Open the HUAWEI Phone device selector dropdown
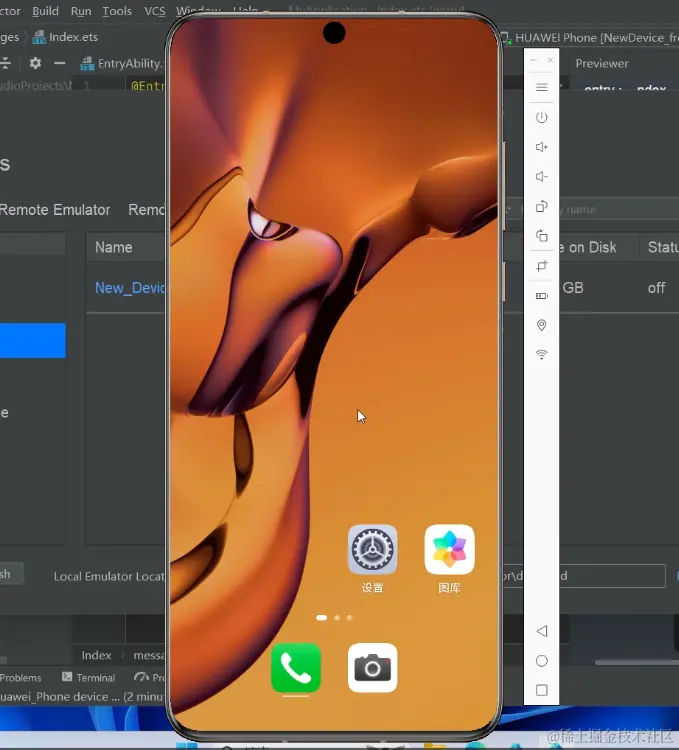 coord(589,38)
